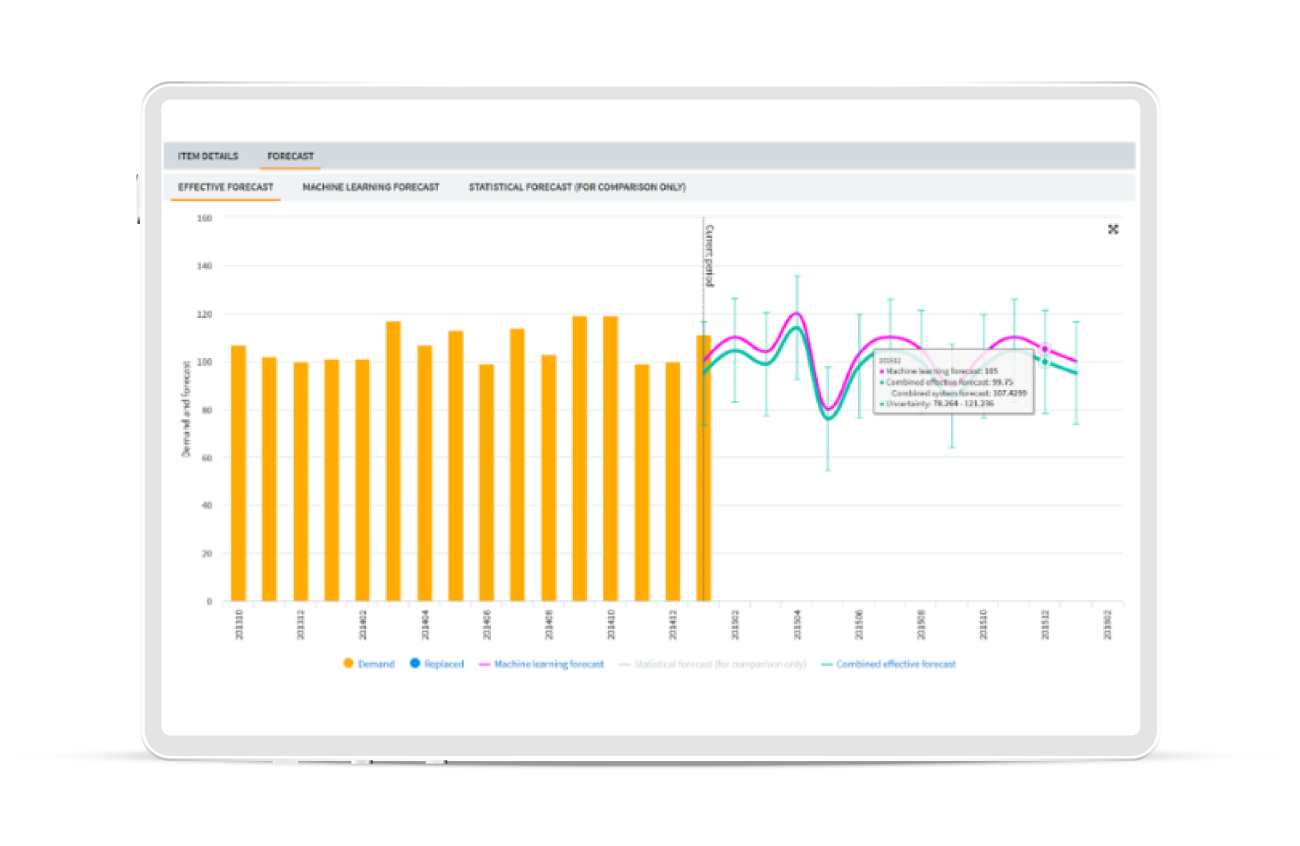1300x846 pixels.
Task: Click the pink forecast peak near 201504
Action: 796,314
